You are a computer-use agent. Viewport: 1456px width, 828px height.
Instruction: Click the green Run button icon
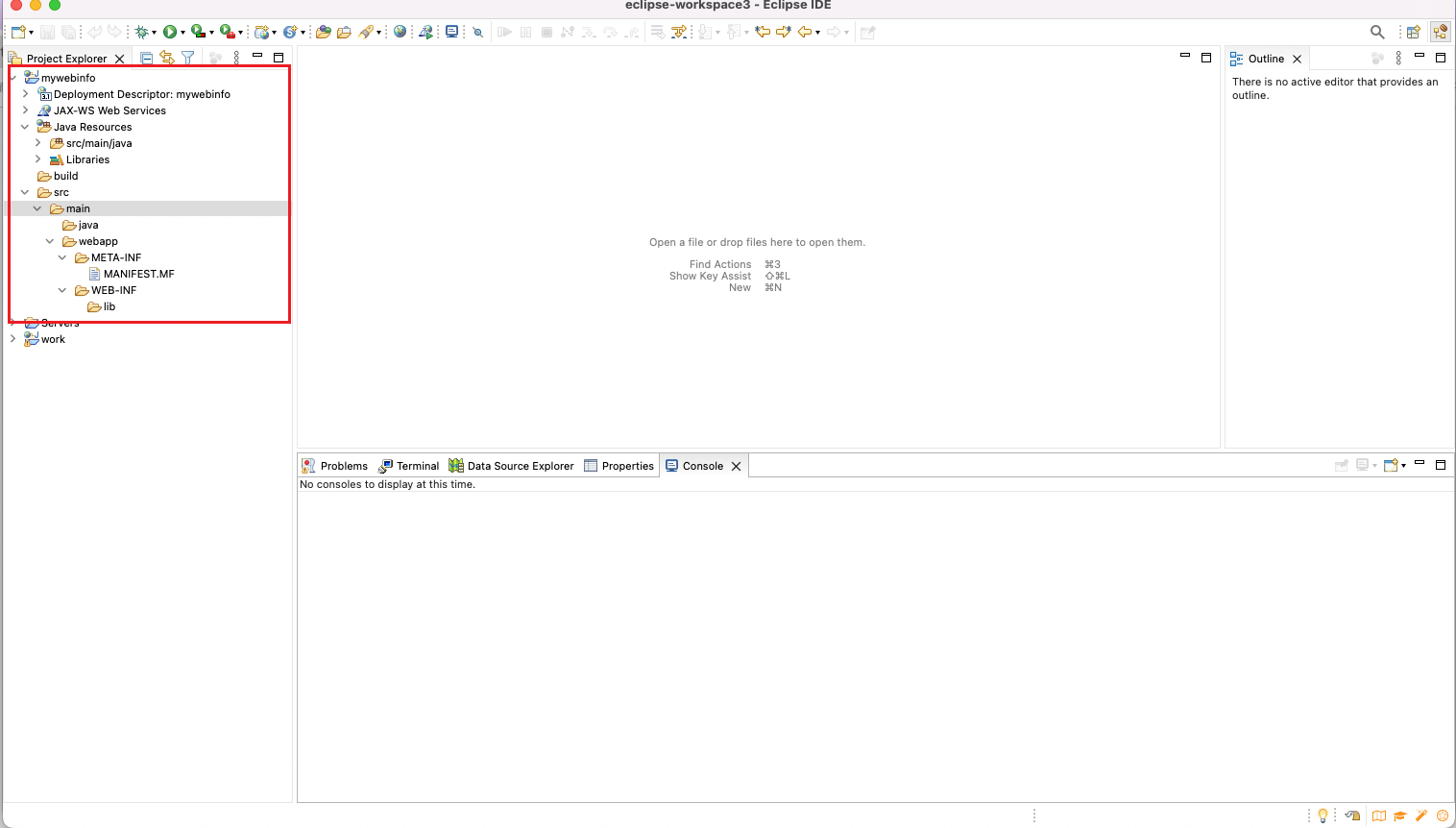point(170,32)
